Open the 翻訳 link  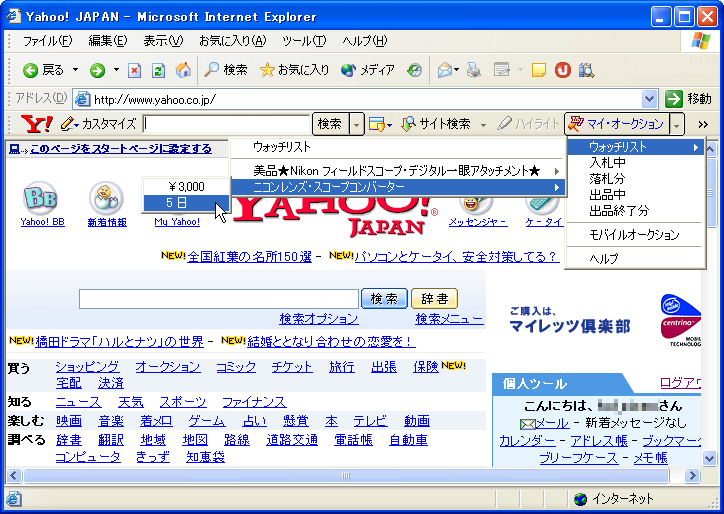[x=111, y=440]
